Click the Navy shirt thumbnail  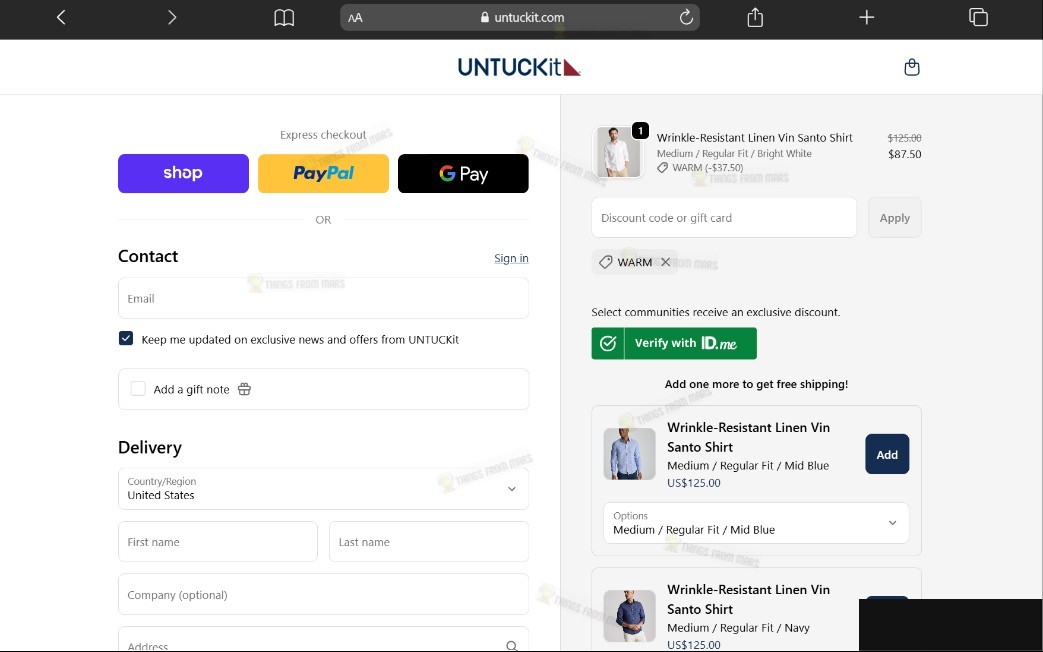point(629,615)
